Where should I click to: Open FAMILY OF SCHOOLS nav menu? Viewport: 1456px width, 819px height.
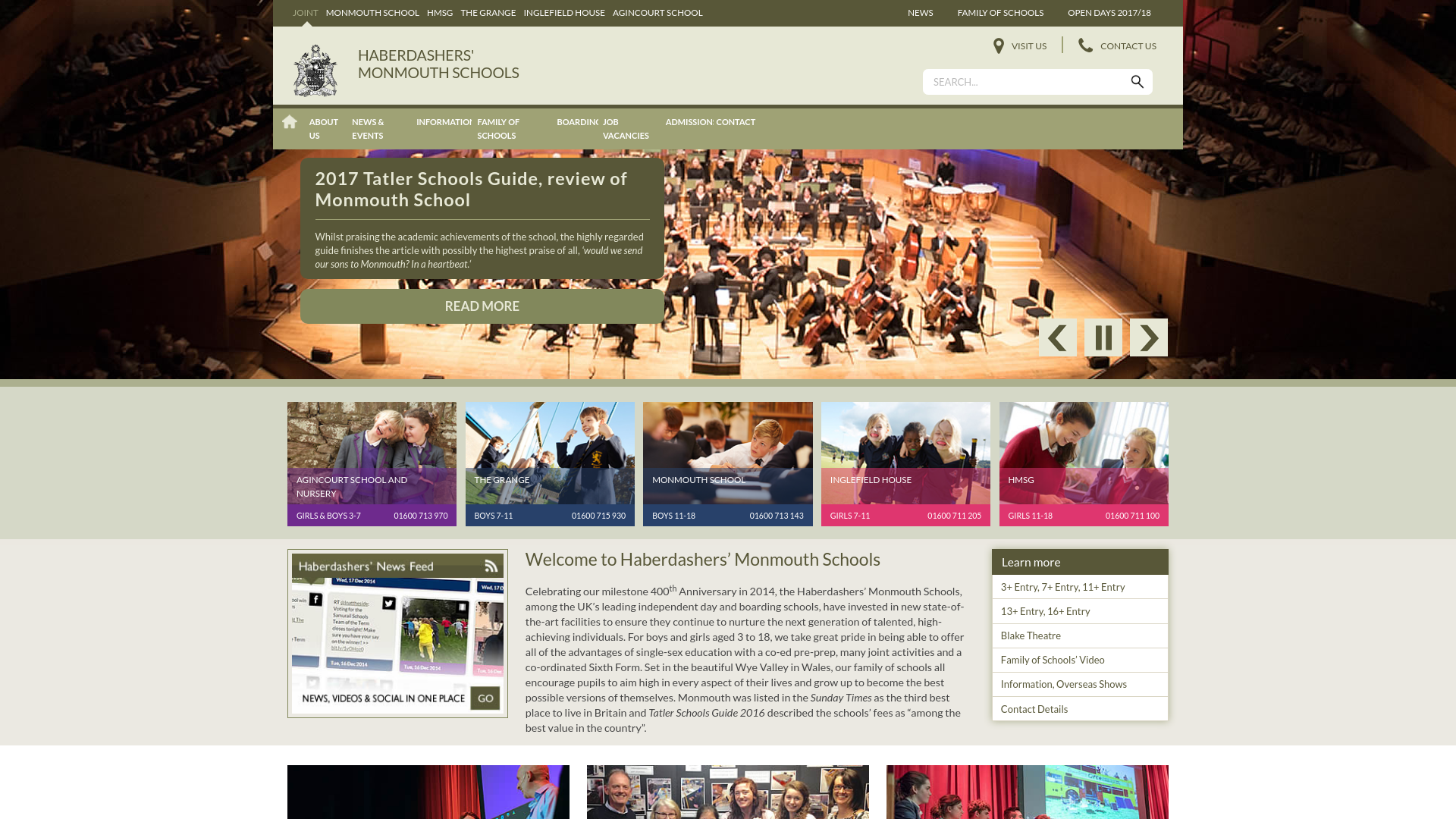click(x=498, y=129)
